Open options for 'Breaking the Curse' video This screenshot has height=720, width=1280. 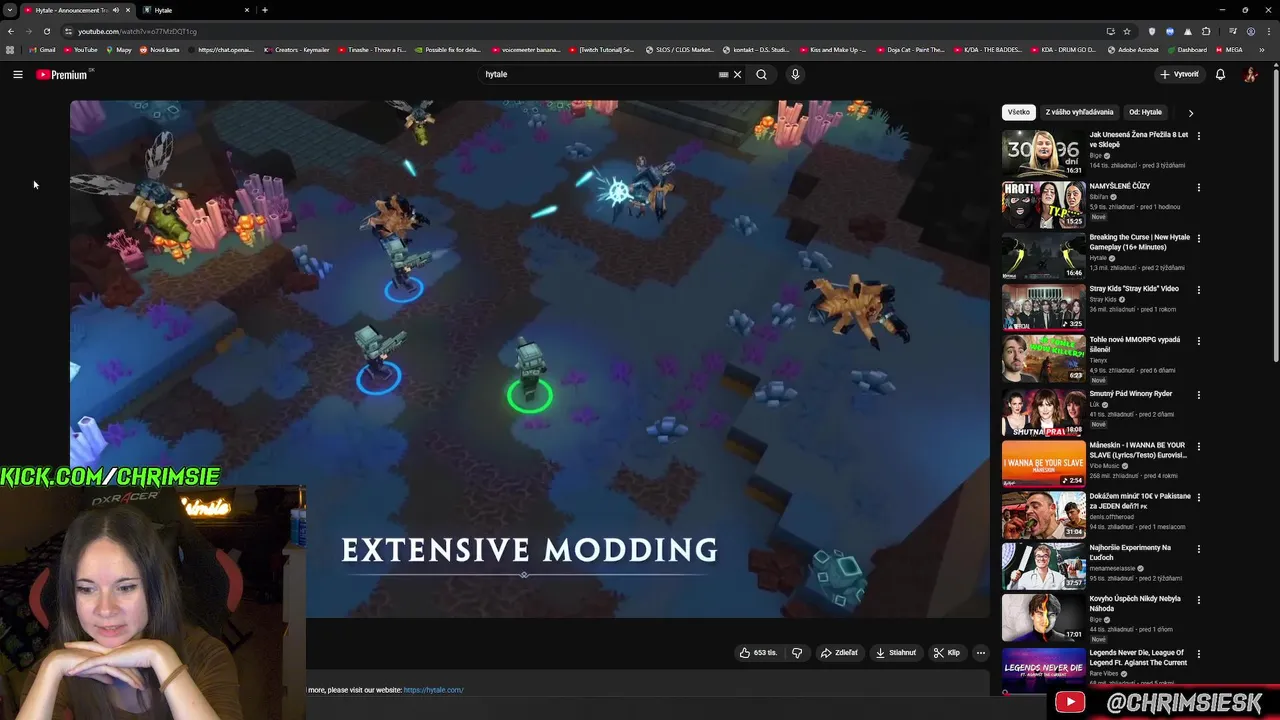1198,239
